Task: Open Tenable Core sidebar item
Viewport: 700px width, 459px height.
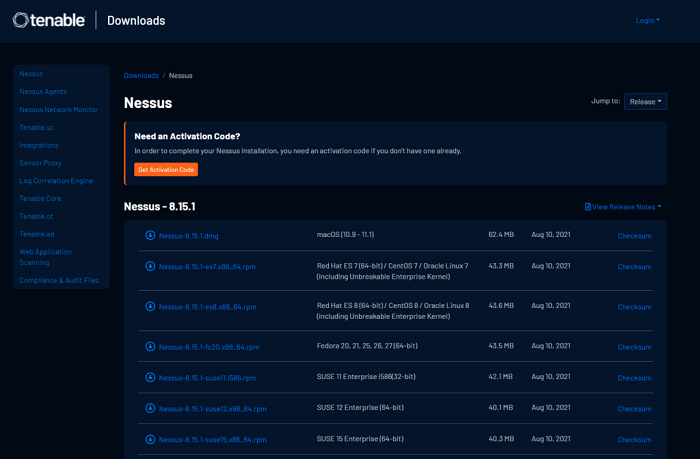Action: (x=40, y=198)
